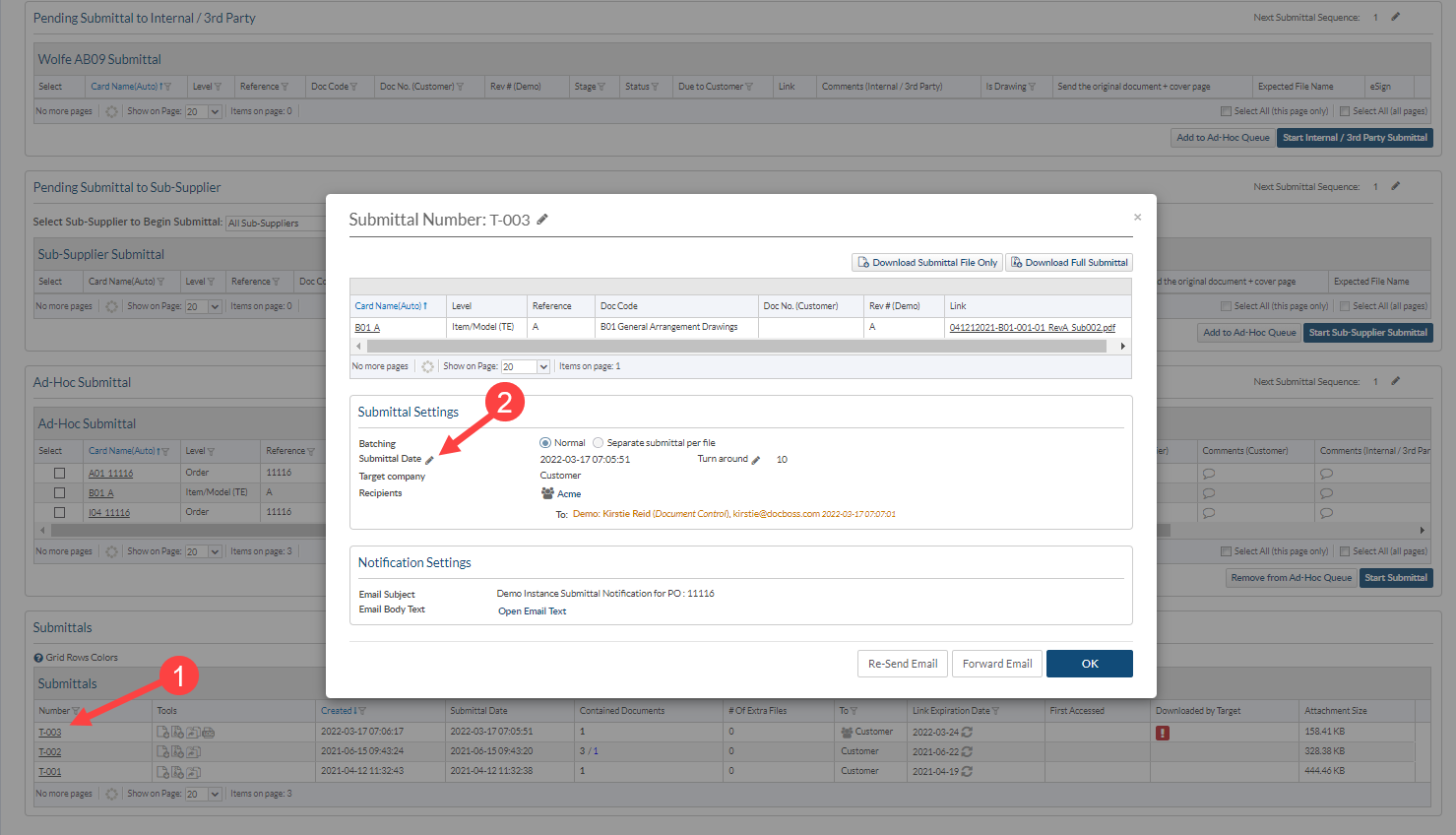Click first tool icon in T-002 row
The image size is (1456, 835).
[x=162, y=751]
